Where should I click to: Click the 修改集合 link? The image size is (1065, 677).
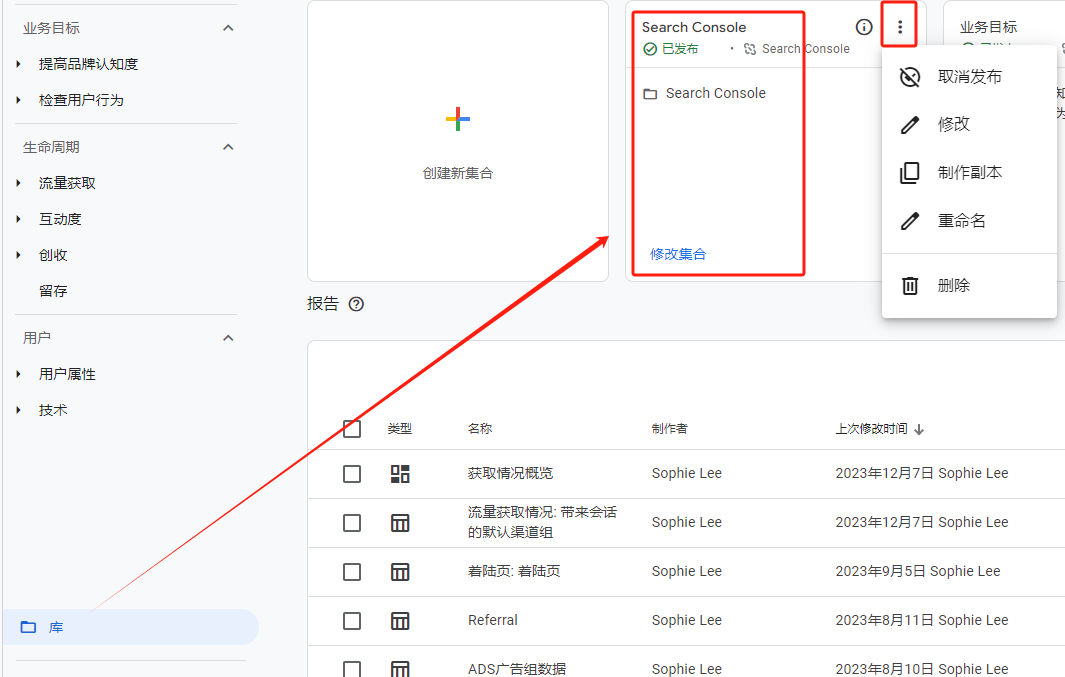pos(678,254)
